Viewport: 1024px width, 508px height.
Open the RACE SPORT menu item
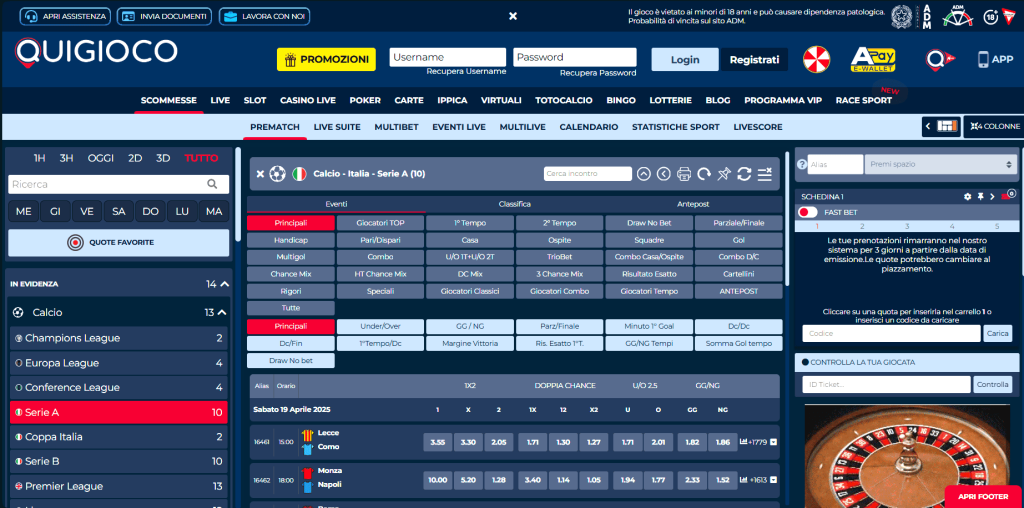click(x=863, y=100)
